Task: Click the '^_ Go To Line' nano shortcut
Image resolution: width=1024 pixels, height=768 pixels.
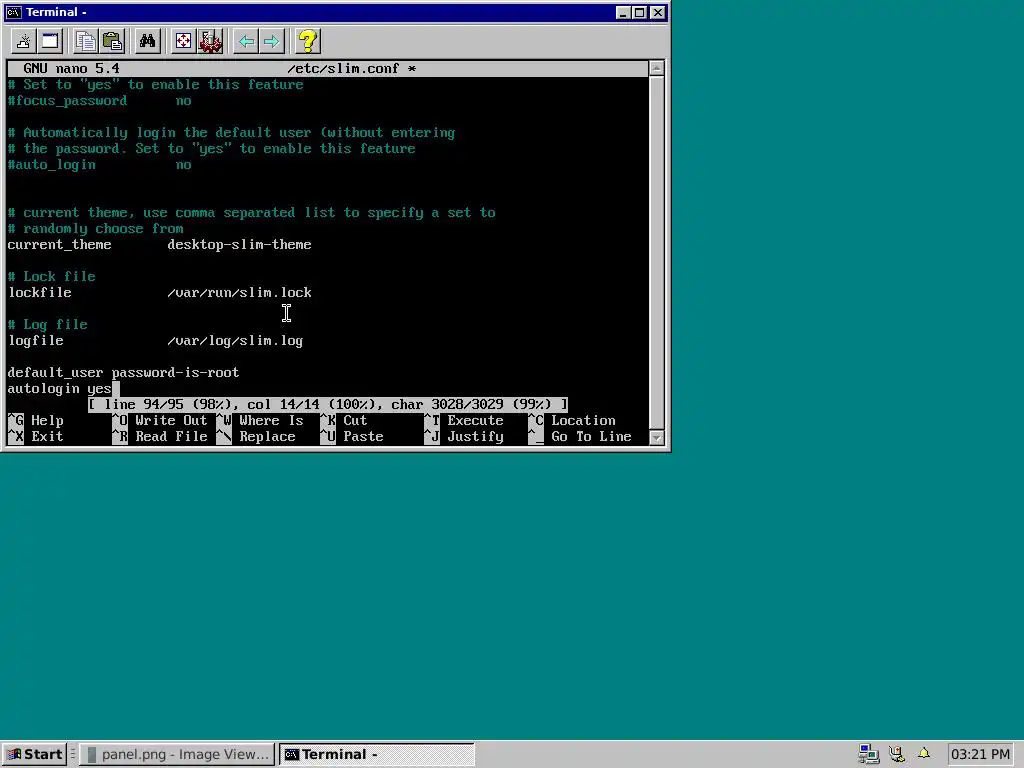Action: [580, 437]
